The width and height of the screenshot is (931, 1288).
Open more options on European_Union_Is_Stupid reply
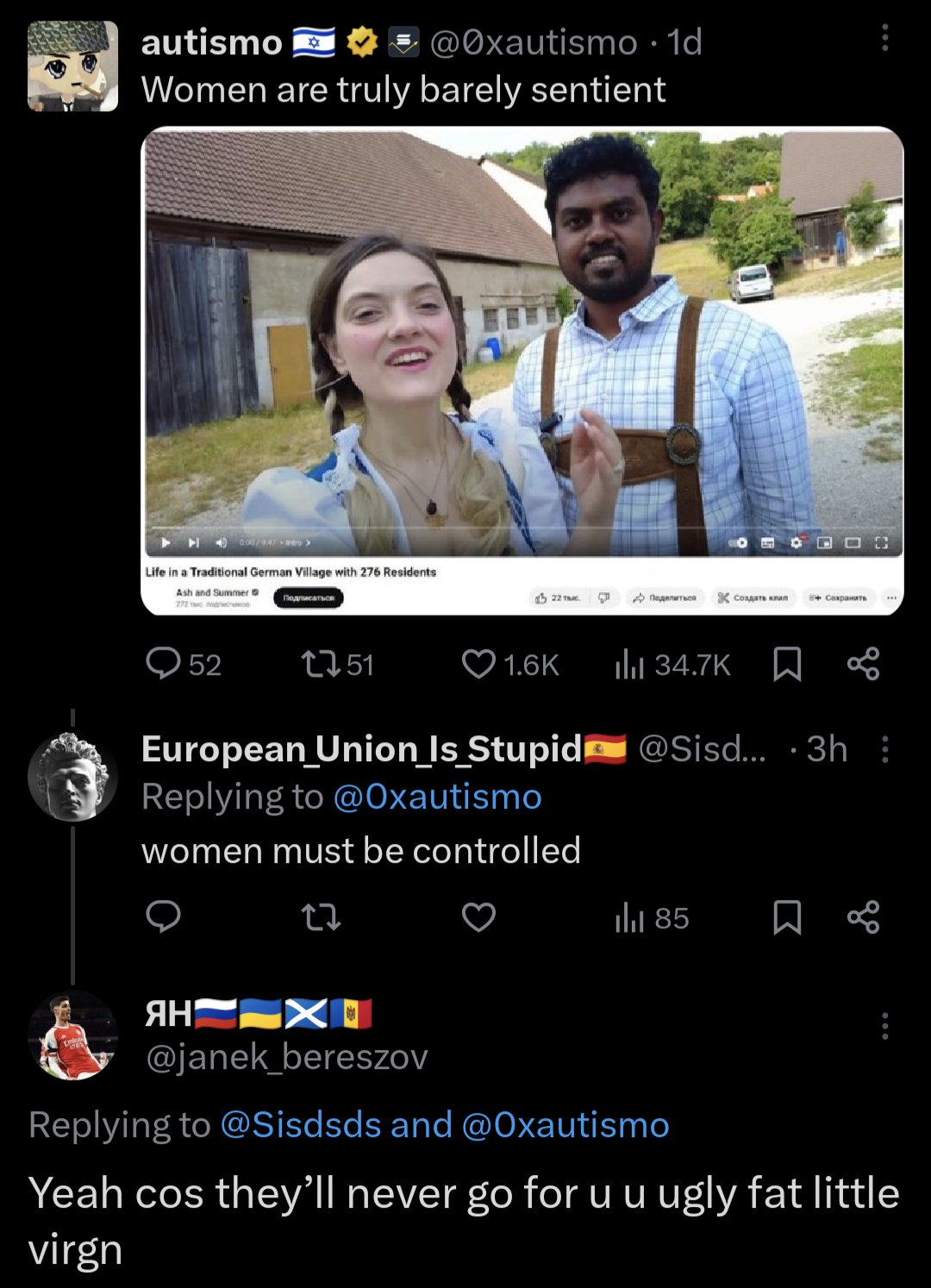point(884,749)
